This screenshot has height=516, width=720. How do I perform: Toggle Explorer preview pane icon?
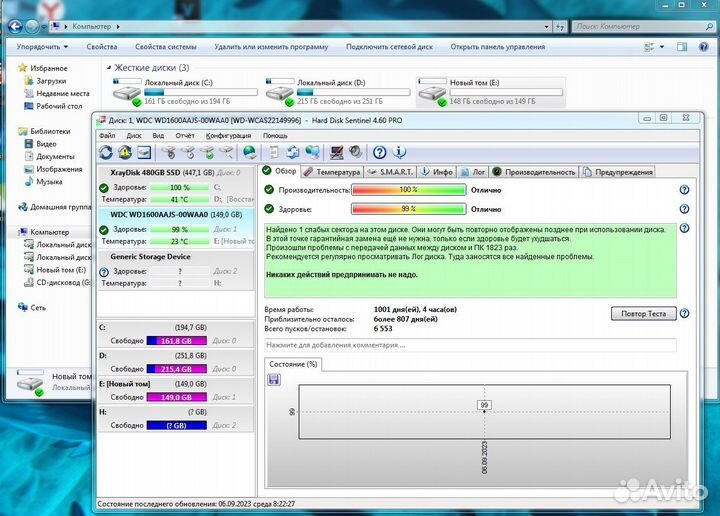tap(682, 47)
